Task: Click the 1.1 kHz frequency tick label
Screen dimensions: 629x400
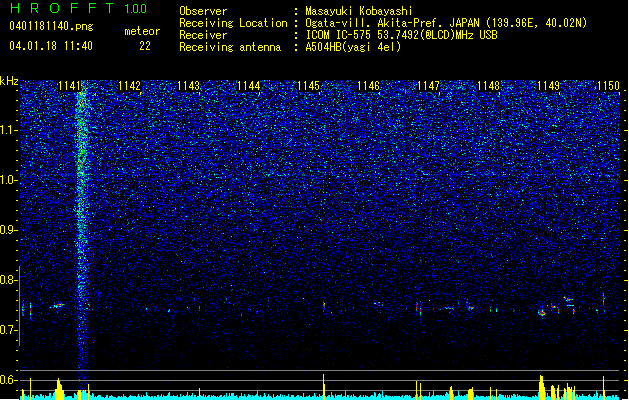Action: click(8, 130)
